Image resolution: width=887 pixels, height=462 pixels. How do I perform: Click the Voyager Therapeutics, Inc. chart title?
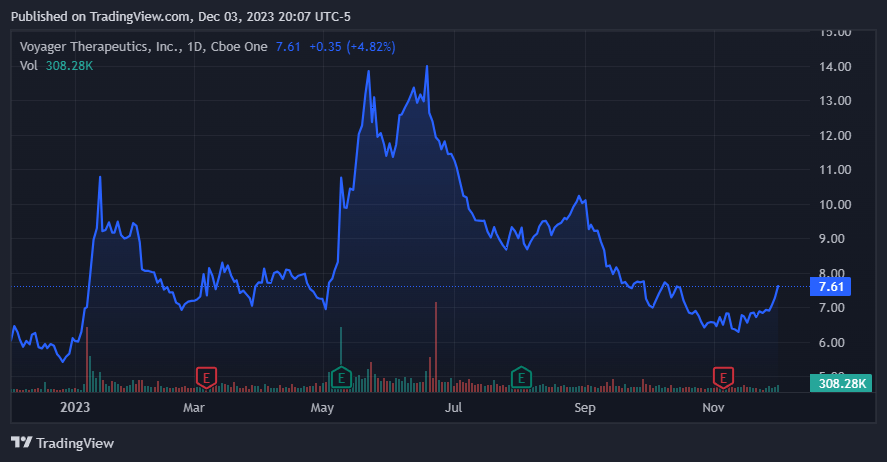[143, 47]
